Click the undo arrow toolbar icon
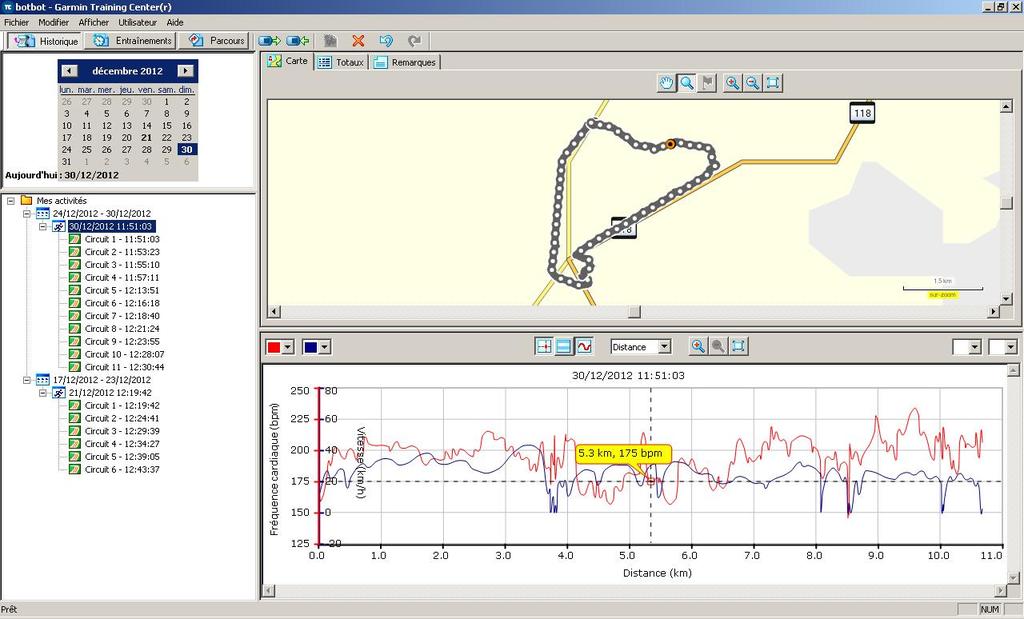The image size is (1024, 619). (386, 41)
